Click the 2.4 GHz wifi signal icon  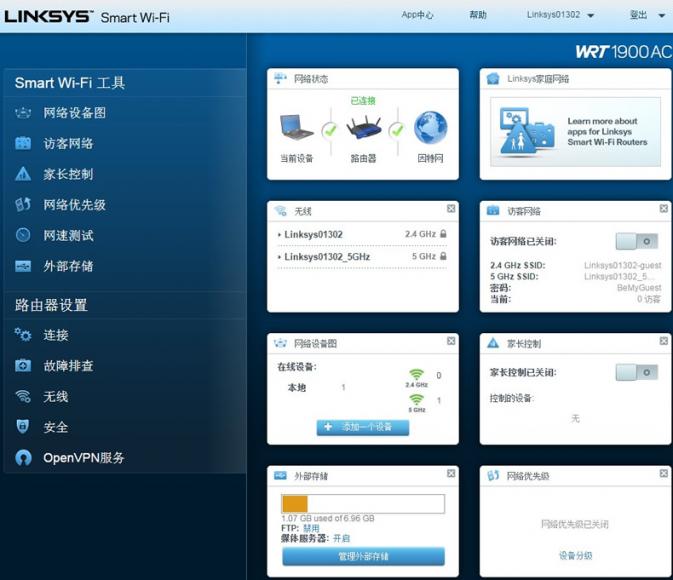(x=416, y=374)
